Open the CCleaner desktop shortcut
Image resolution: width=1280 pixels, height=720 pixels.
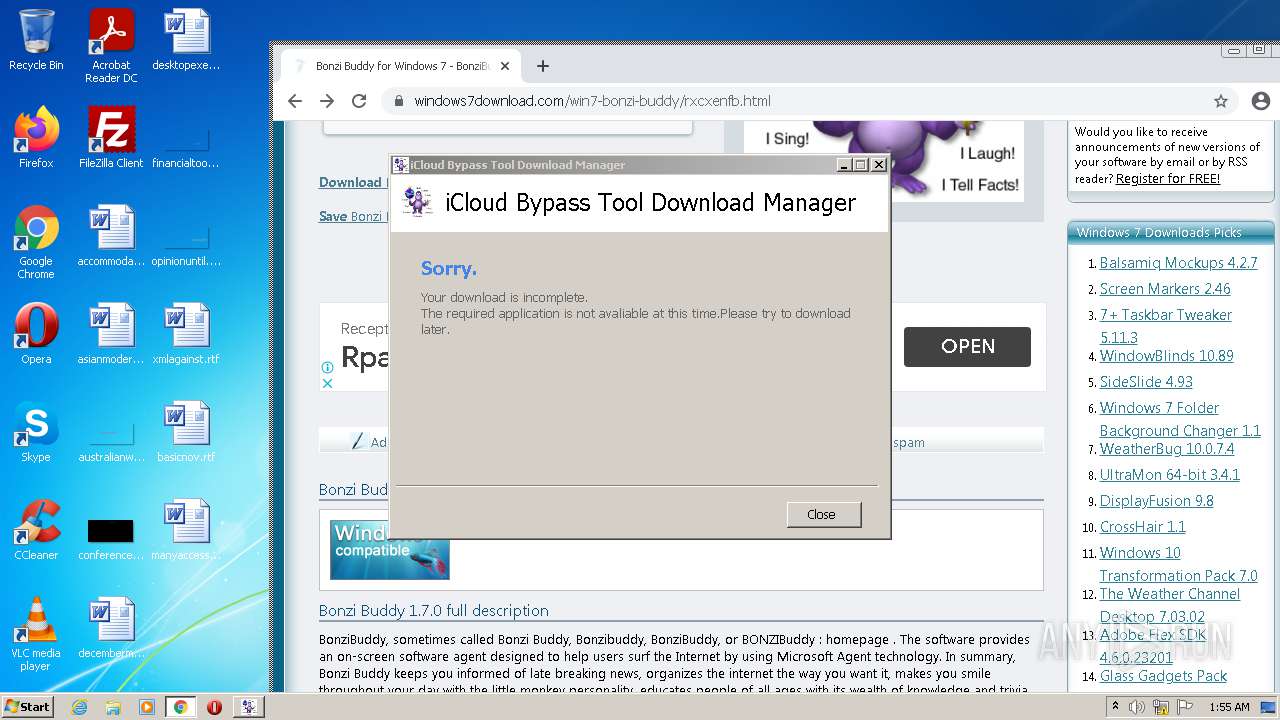click(36, 530)
